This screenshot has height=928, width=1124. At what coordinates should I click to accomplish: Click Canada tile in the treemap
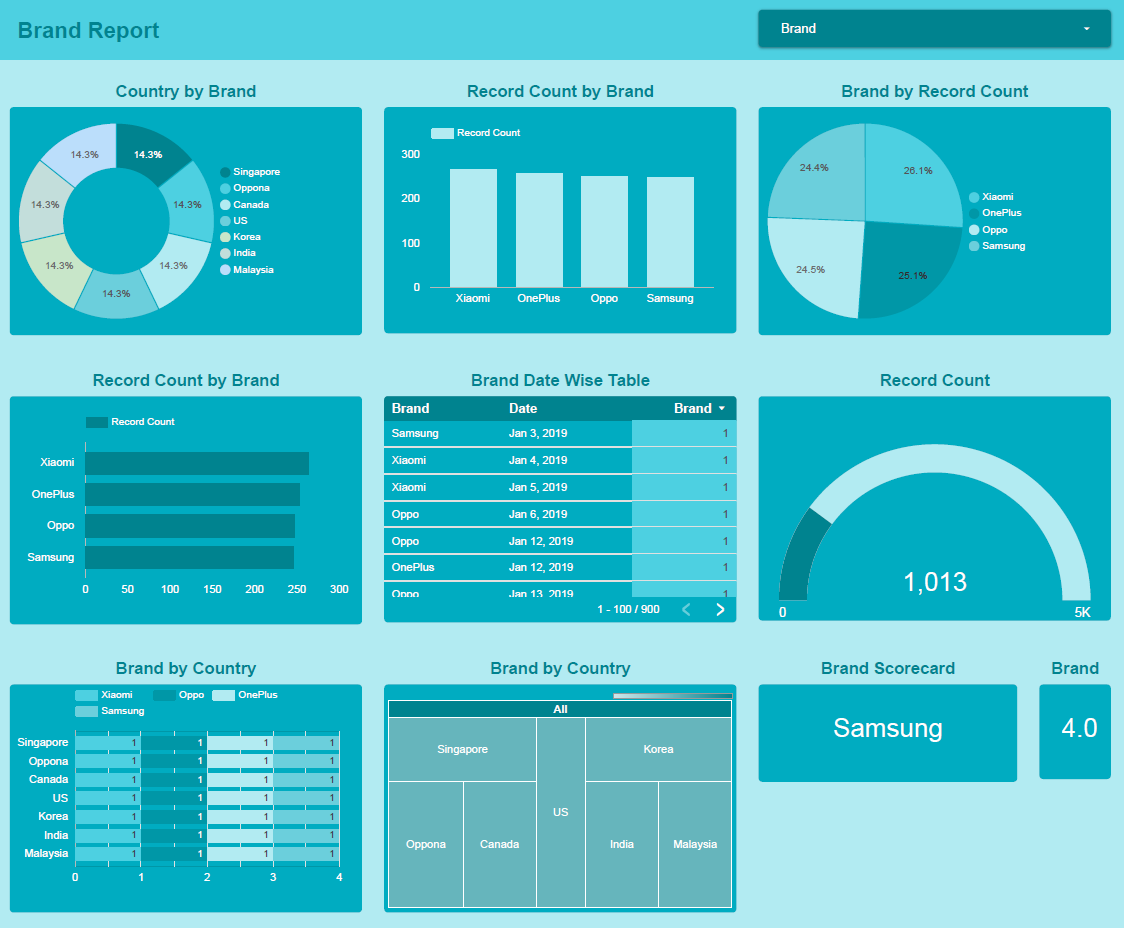500,844
